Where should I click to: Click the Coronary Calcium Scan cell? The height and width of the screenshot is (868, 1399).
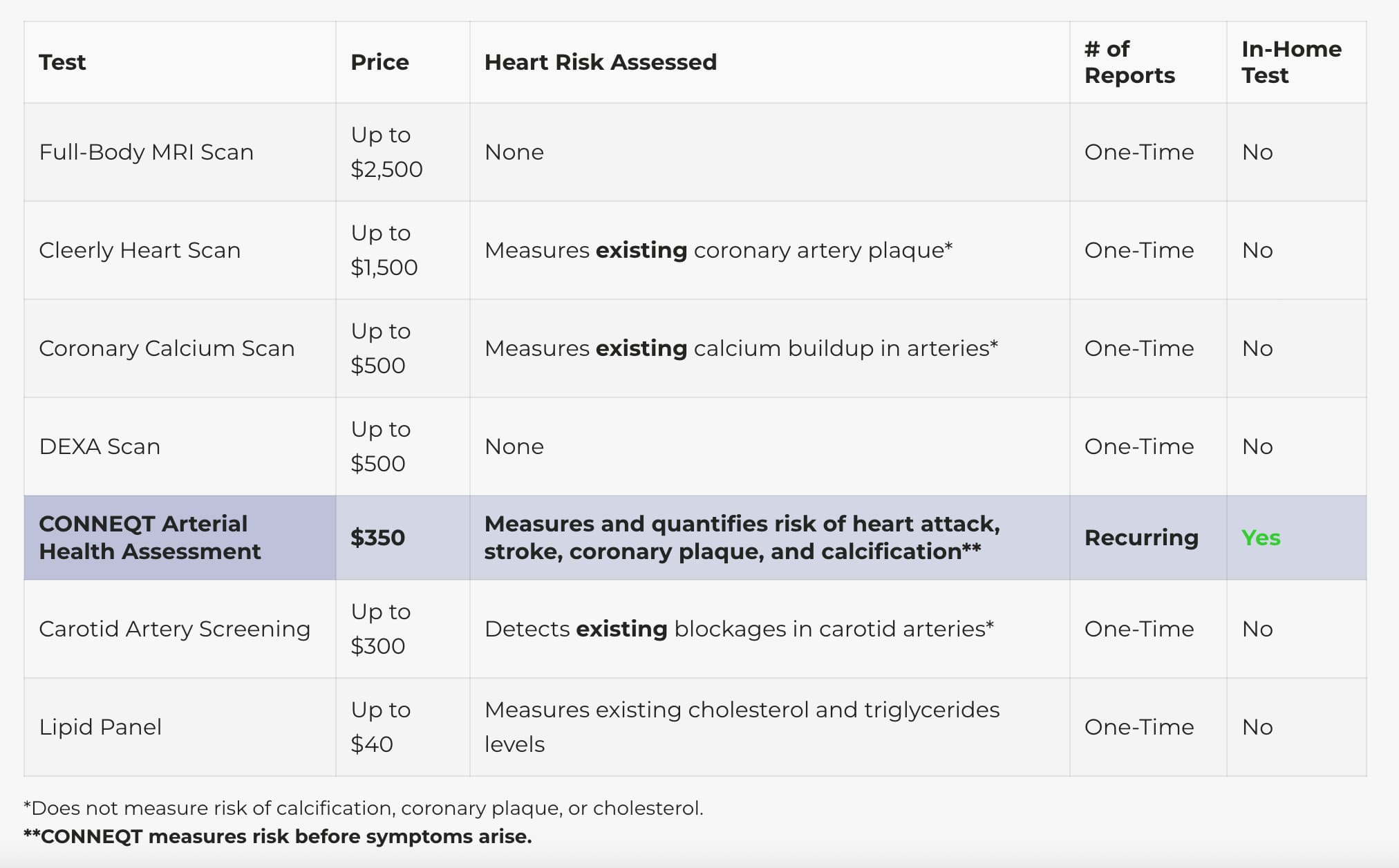tap(167, 348)
